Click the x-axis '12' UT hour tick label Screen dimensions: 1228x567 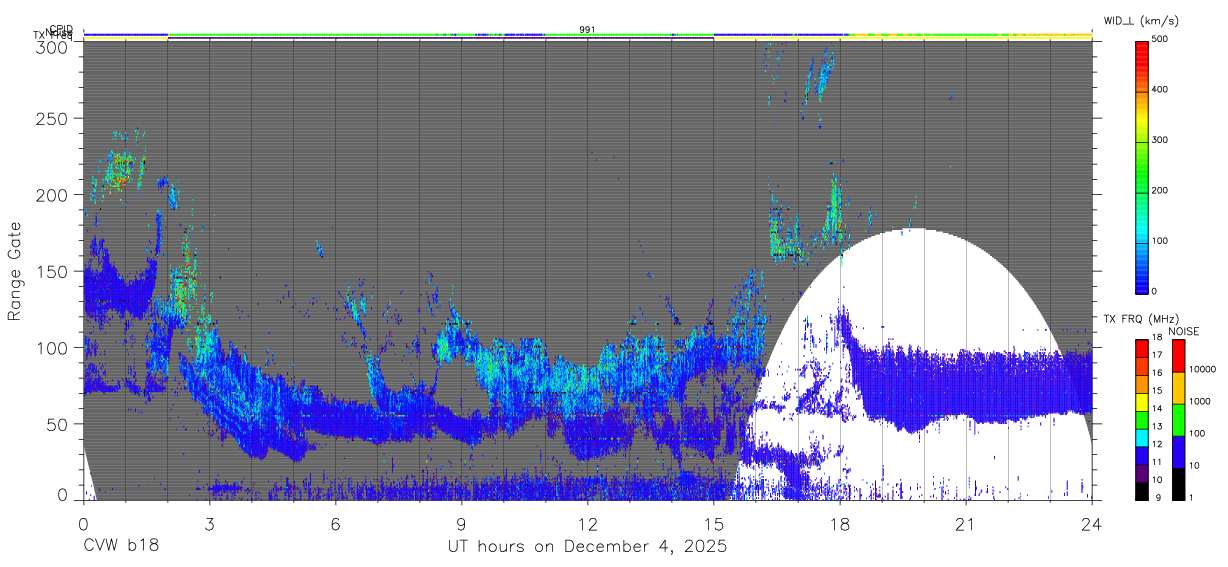(587, 524)
